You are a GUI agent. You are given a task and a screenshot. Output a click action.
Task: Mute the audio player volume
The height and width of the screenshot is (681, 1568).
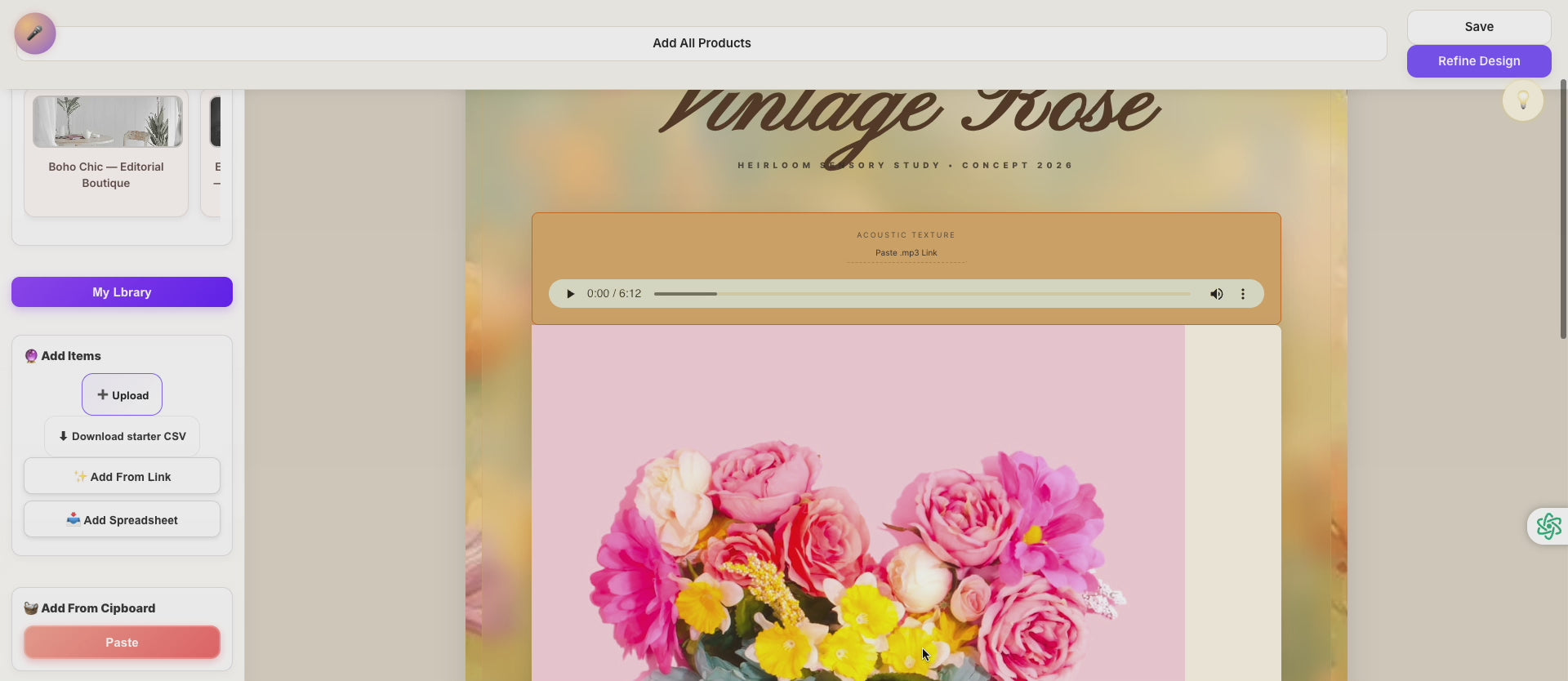click(x=1216, y=294)
